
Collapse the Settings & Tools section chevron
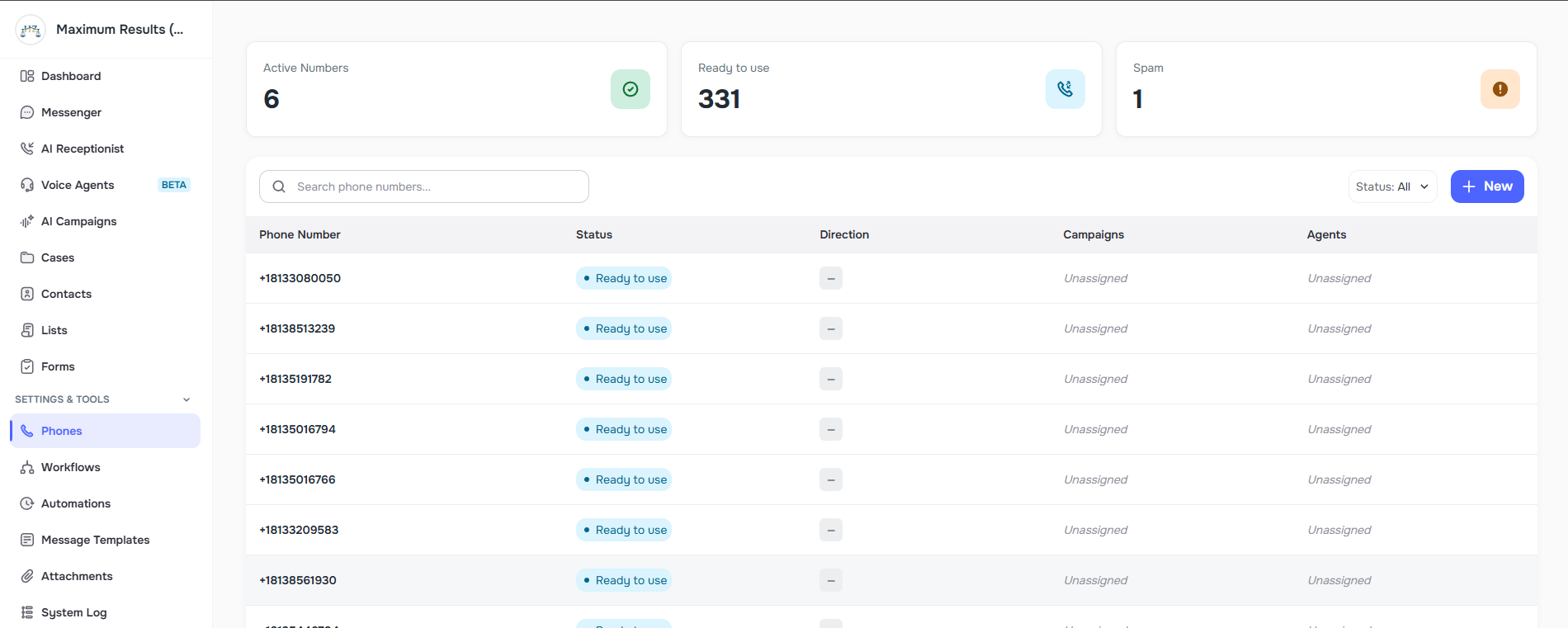(187, 399)
